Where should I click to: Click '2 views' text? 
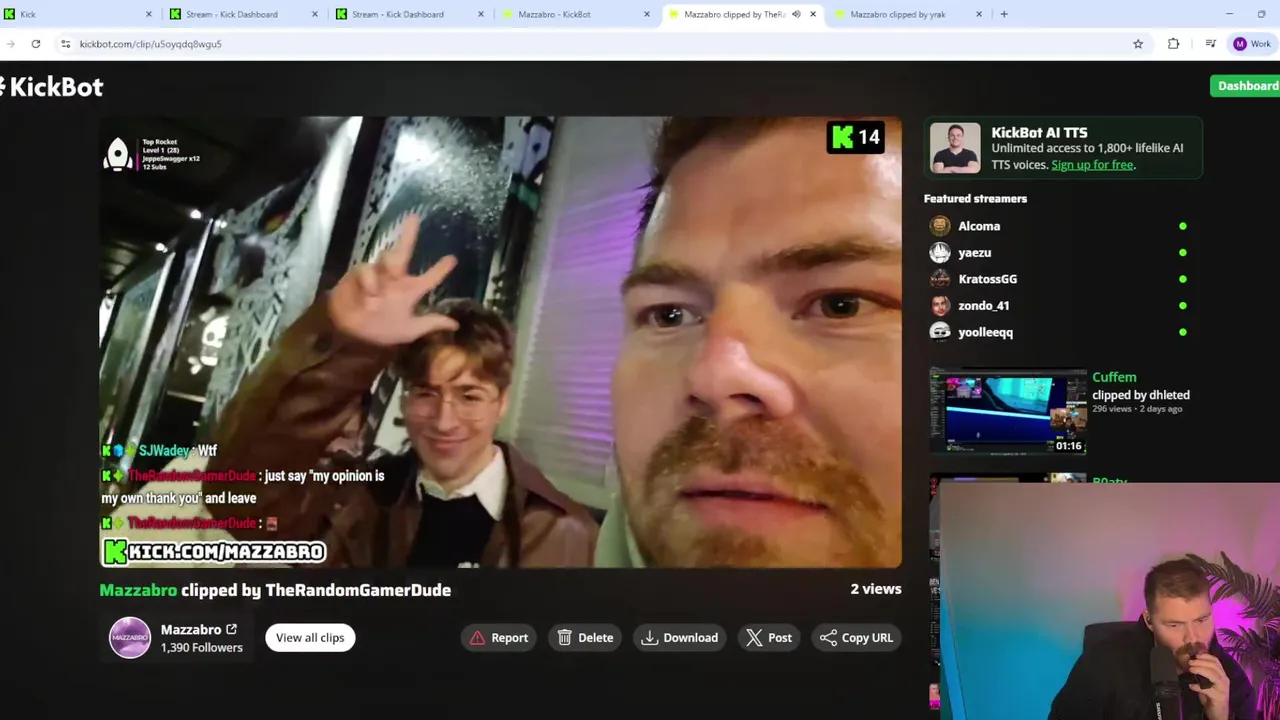tap(876, 589)
